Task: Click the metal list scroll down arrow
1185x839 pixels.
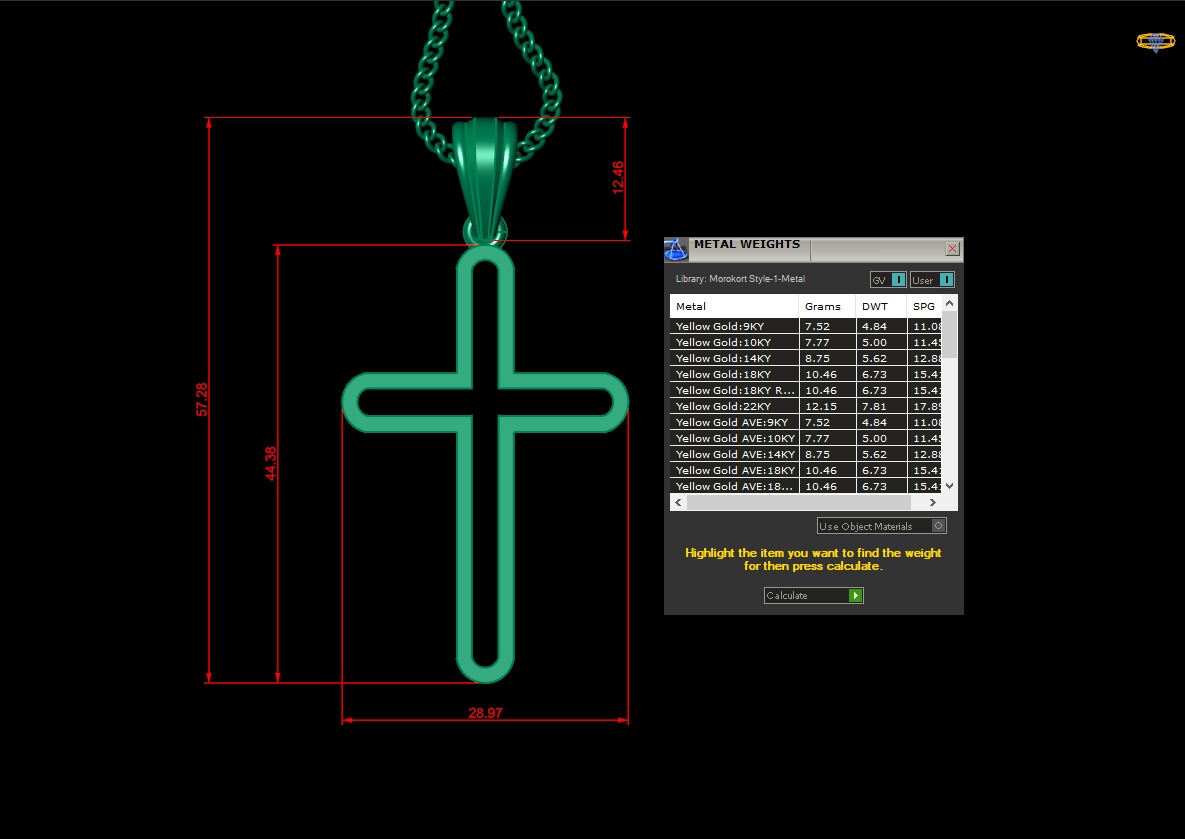Action: click(950, 486)
